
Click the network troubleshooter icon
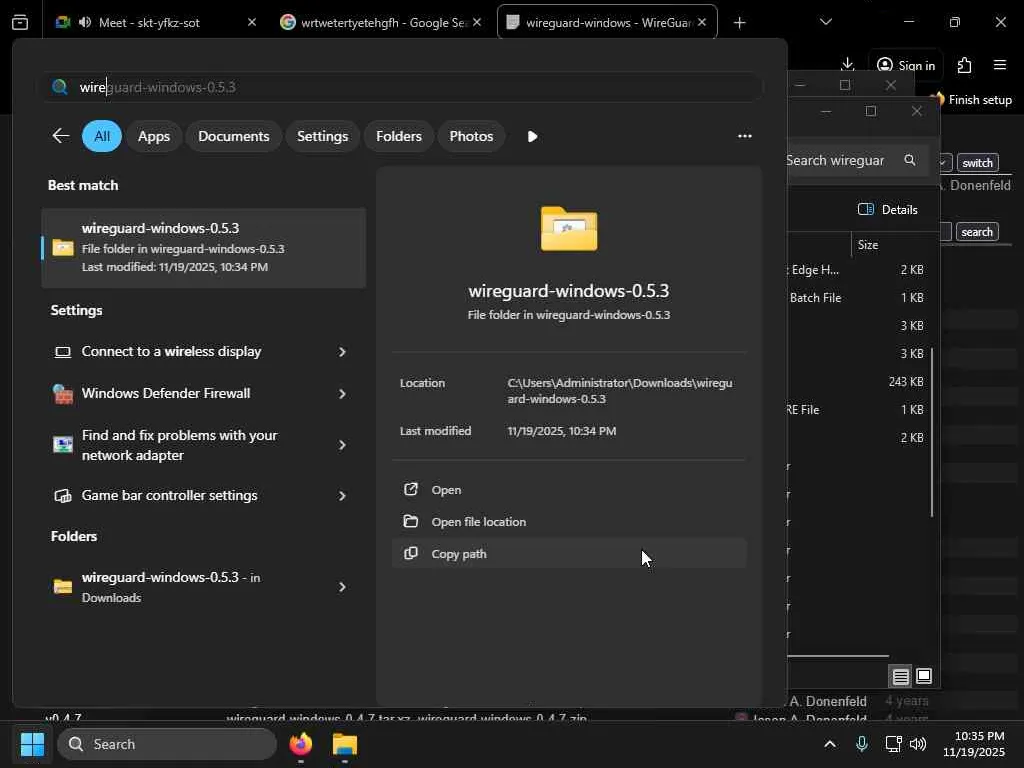pyautogui.click(x=63, y=445)
